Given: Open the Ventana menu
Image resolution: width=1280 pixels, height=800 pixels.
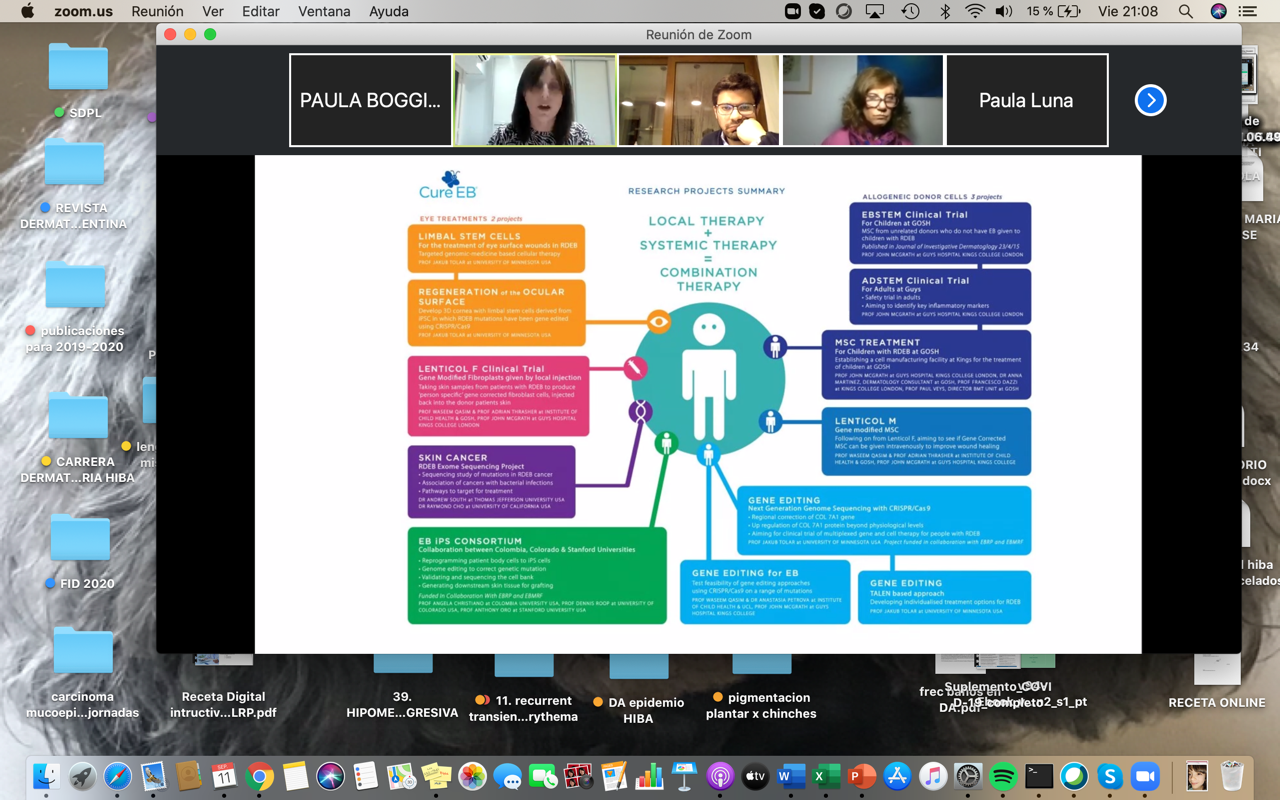Looking at the screenshot, I should (324, 12).
